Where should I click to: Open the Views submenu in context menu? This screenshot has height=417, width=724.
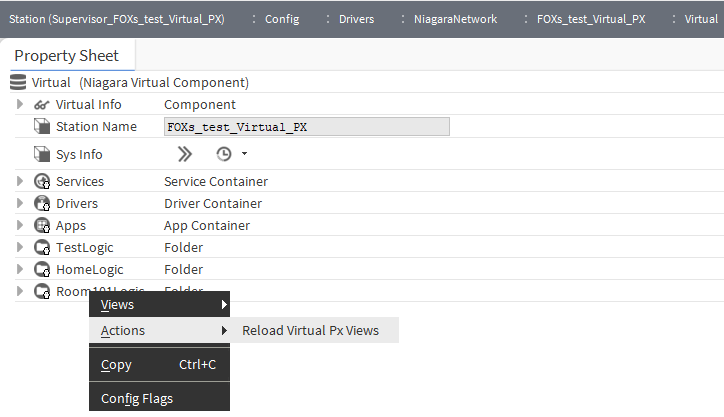[x=160, y=305]
